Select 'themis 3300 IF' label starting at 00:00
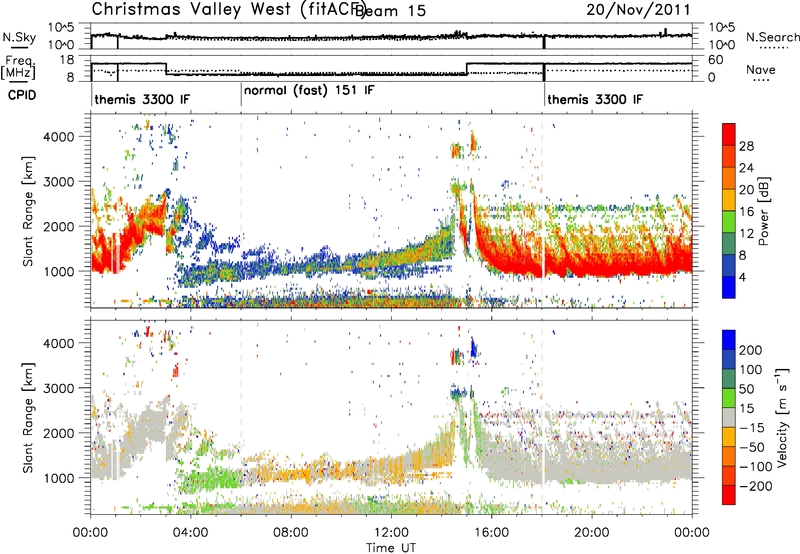The image size is (800, 554). [142, 99]
